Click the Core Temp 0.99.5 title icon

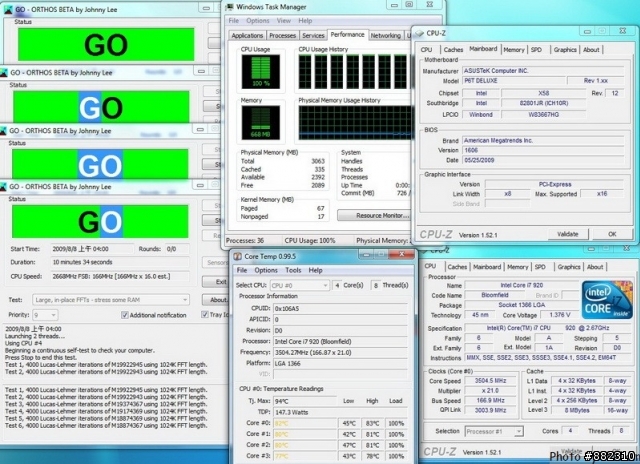pos(237,256)
